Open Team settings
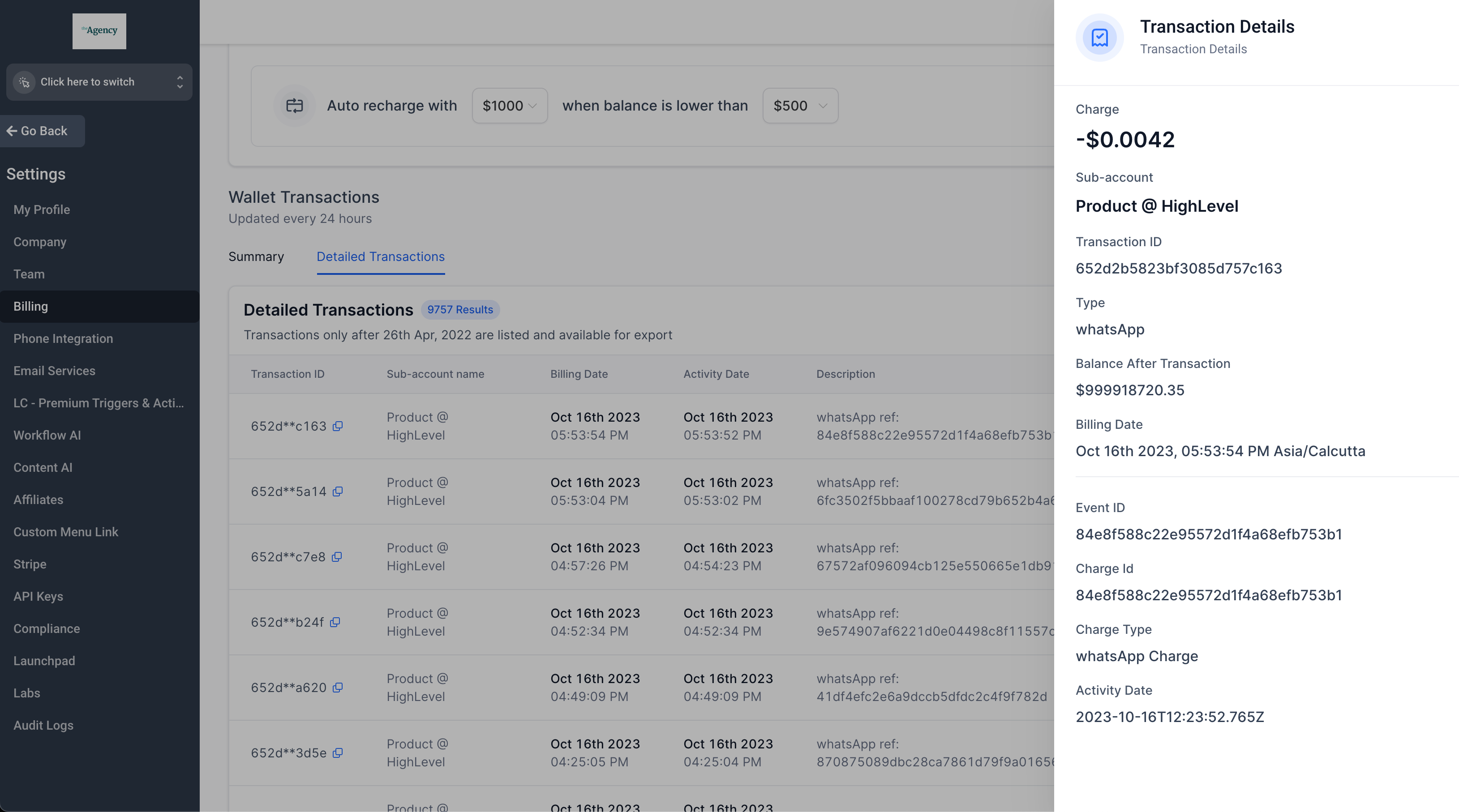 click(29, 274)
